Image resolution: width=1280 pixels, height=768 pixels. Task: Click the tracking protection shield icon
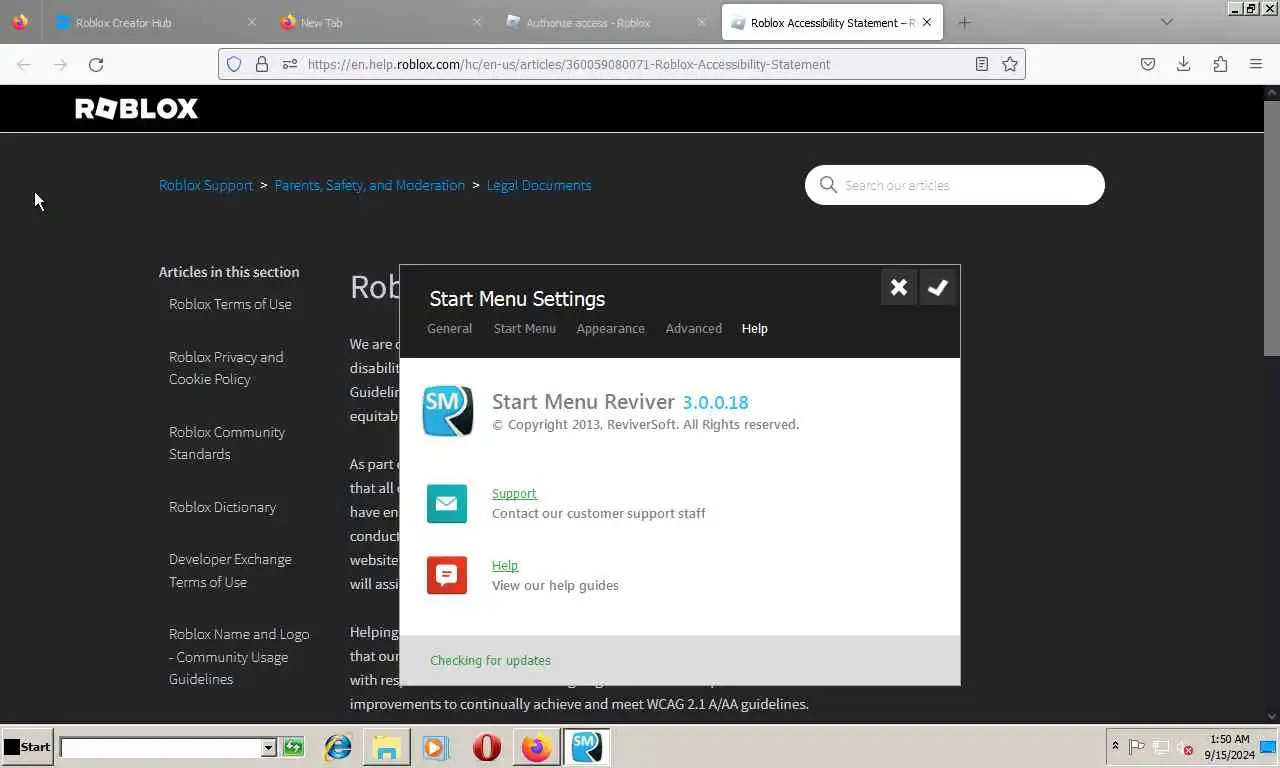234,64
